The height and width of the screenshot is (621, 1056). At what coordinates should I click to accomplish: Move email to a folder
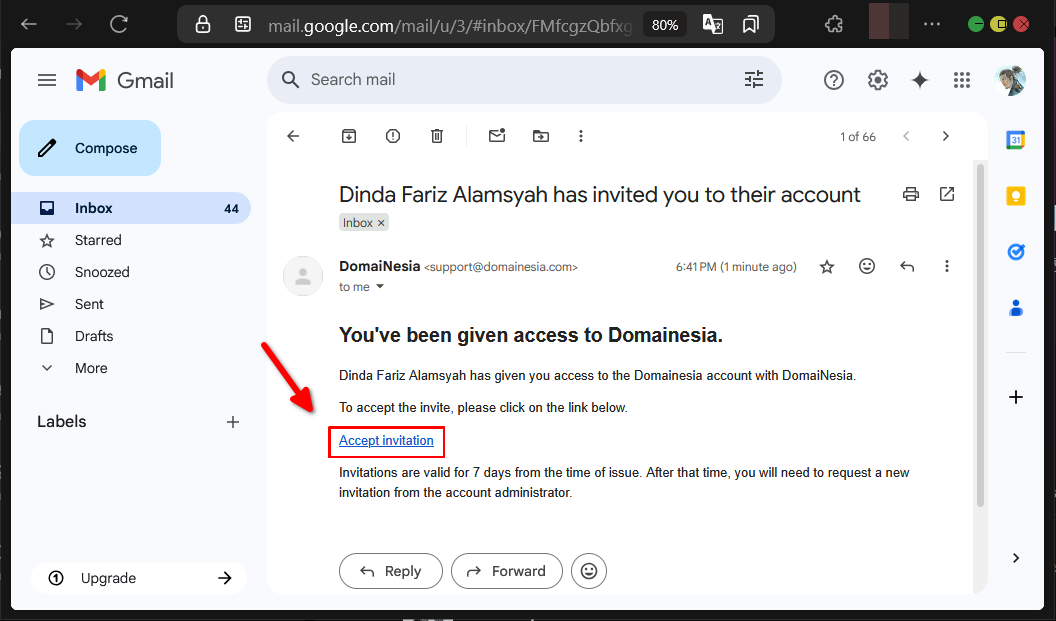pyautogui.click(x=541, y=136)
